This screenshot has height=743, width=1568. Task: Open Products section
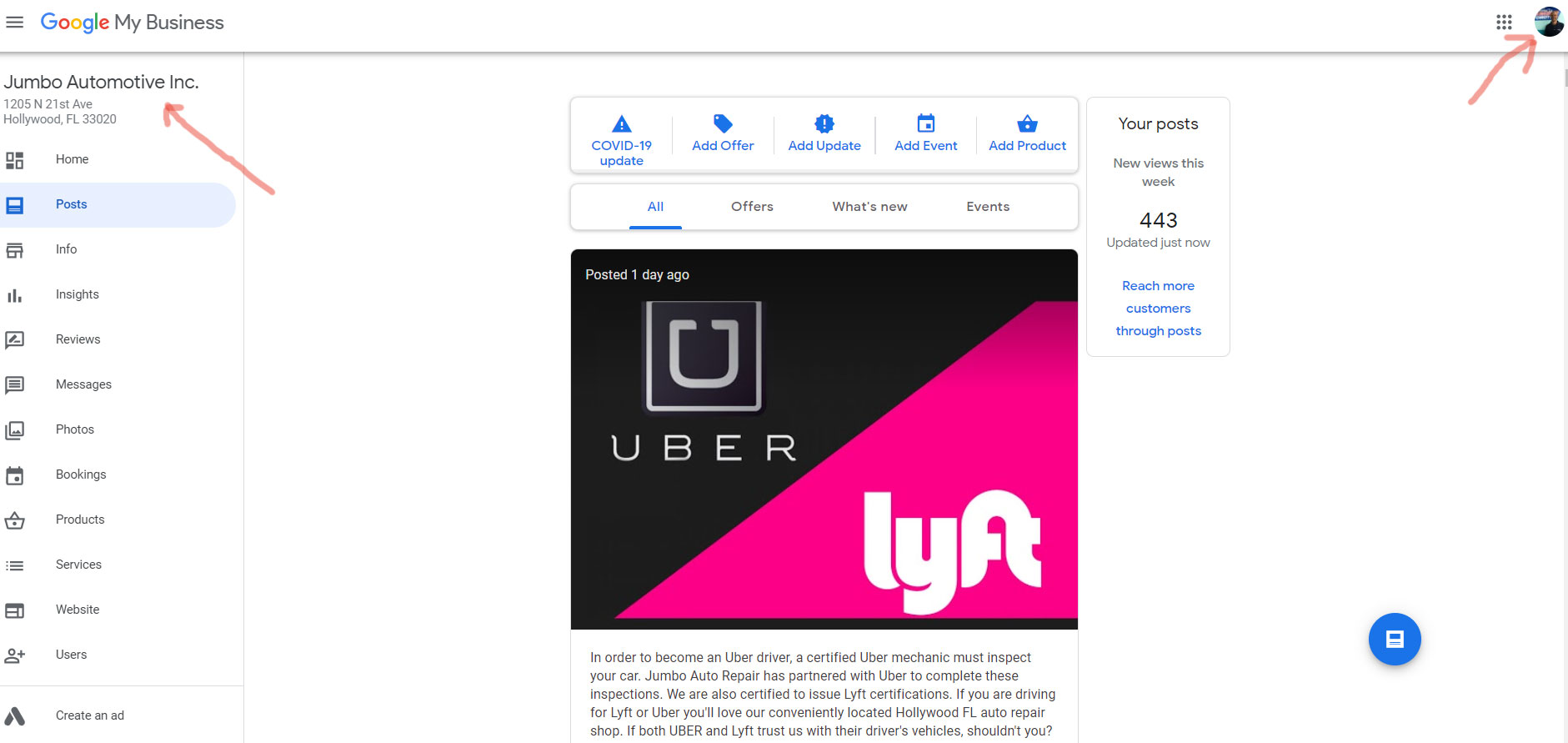[x=118, y=520]
